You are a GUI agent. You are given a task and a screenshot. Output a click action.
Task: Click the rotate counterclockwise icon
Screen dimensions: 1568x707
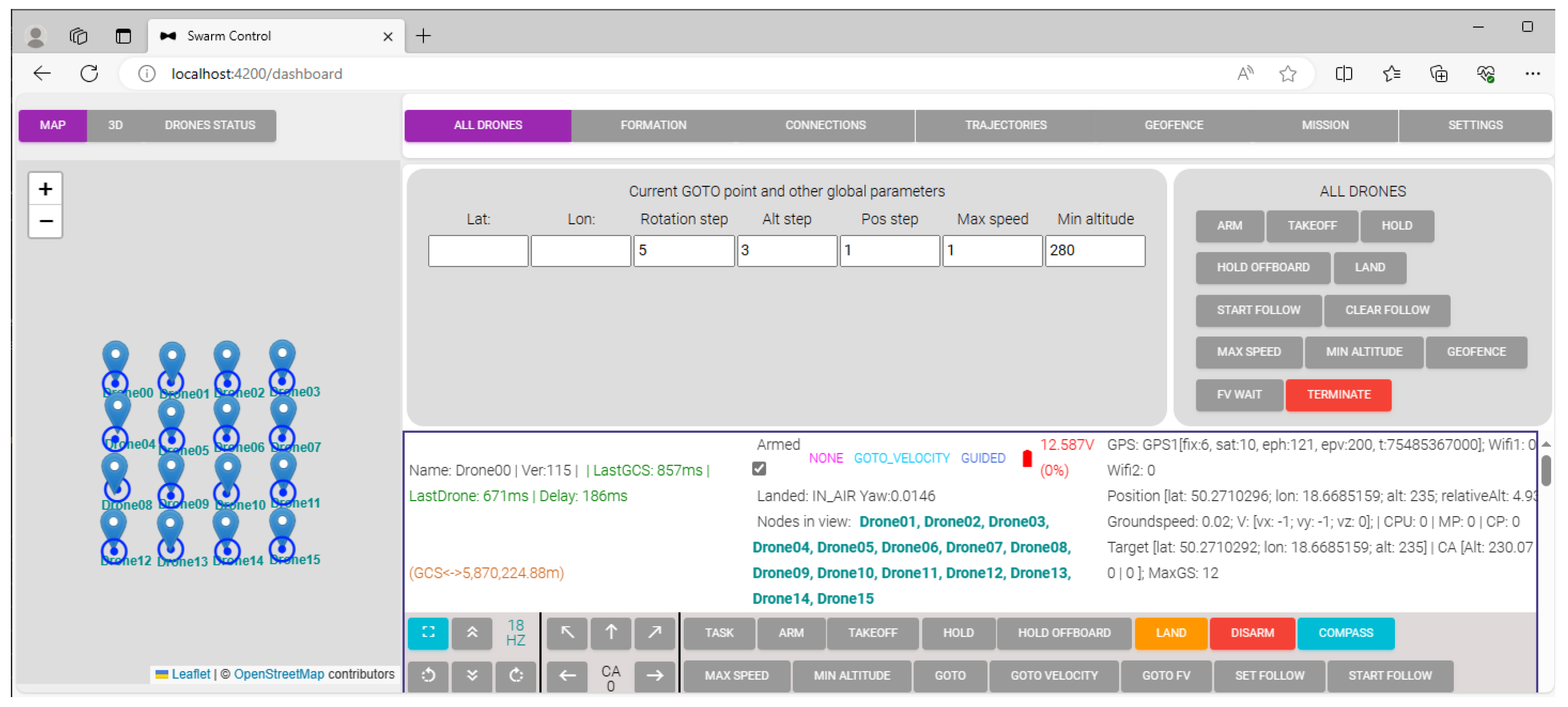pos(428,675)
